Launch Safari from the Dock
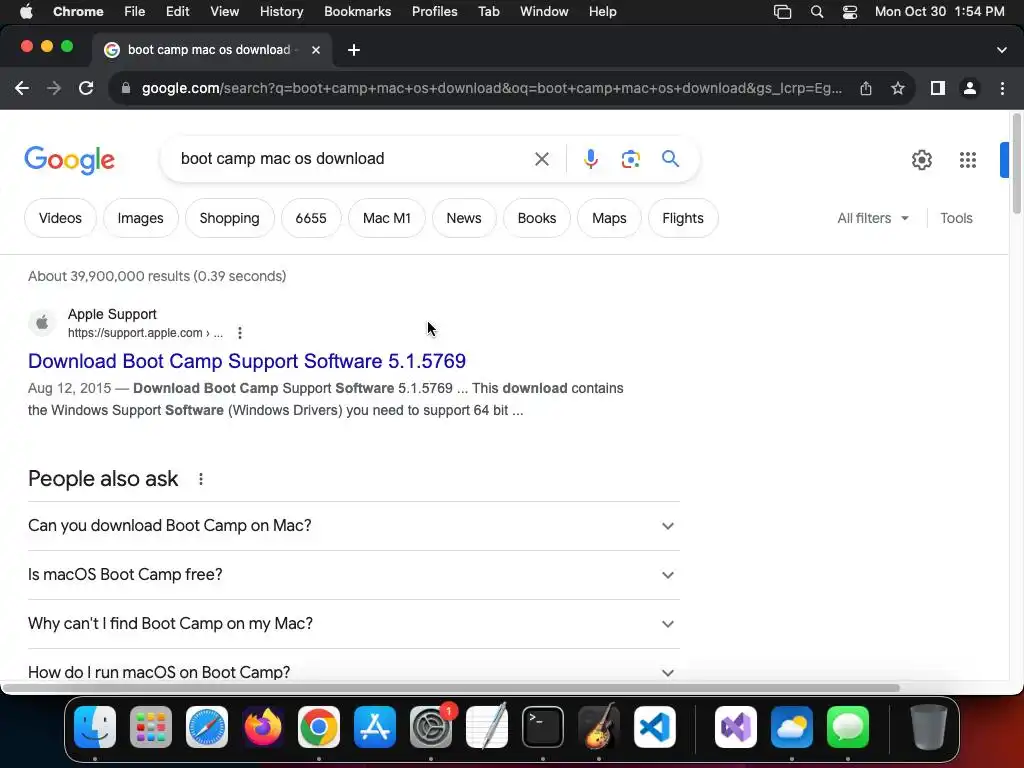Image resolution: width=1024 pixels, height=768 pixels. point(207,727)
